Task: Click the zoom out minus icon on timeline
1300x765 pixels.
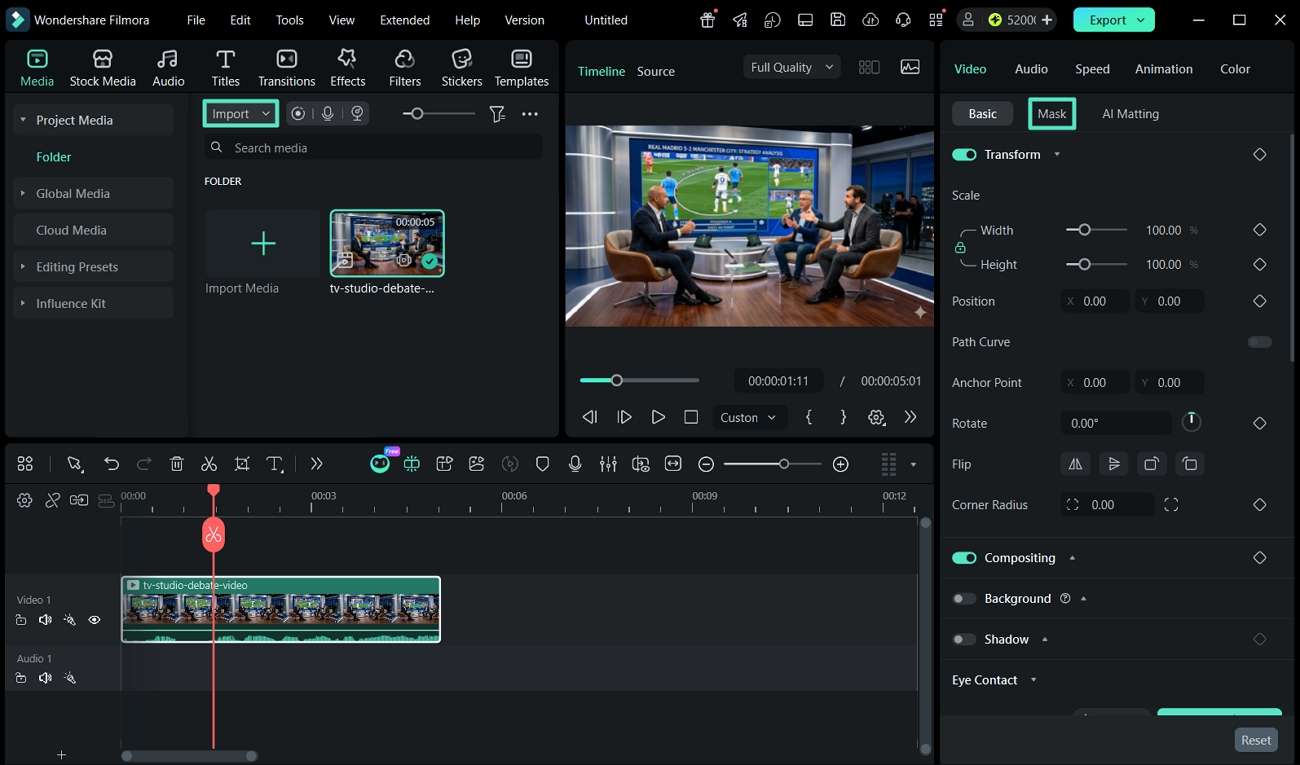Action: click(x=706, y=464)
